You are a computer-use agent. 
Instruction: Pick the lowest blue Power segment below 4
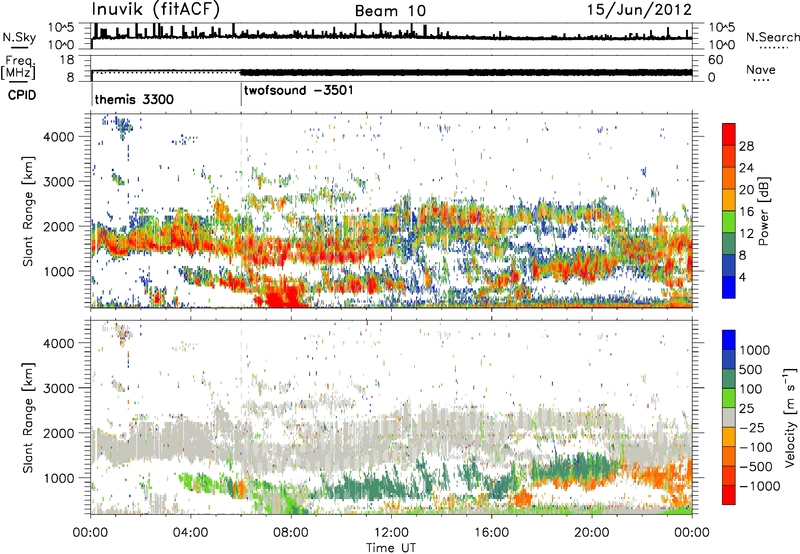pyautogui.click(x=729, y=287)
